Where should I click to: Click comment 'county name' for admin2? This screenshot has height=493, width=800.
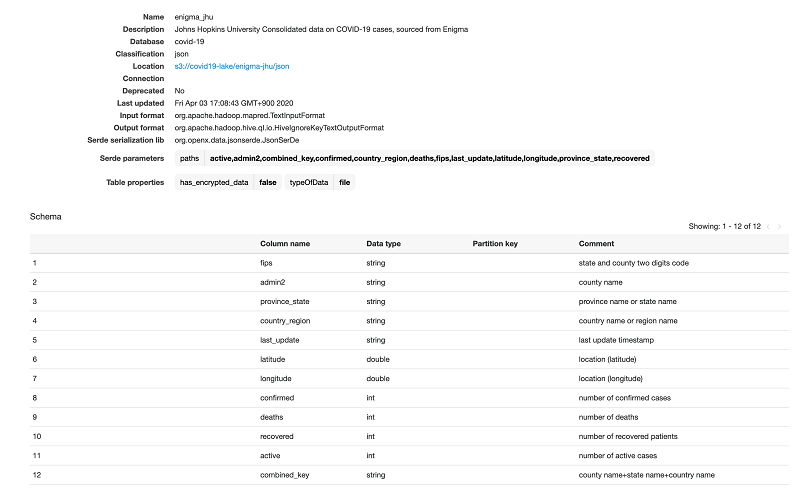(601, 282)
